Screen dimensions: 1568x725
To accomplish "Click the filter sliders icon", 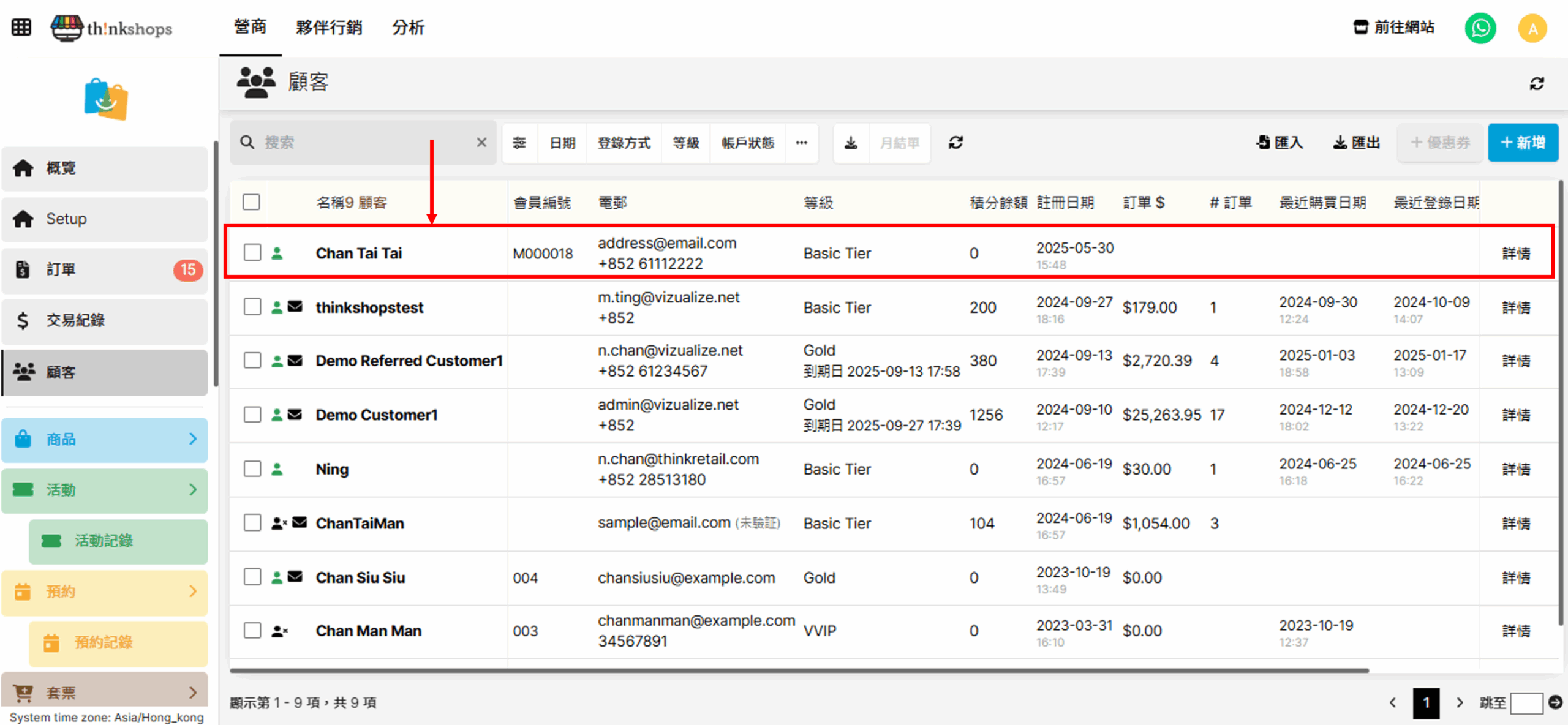I will click(519, 143).
